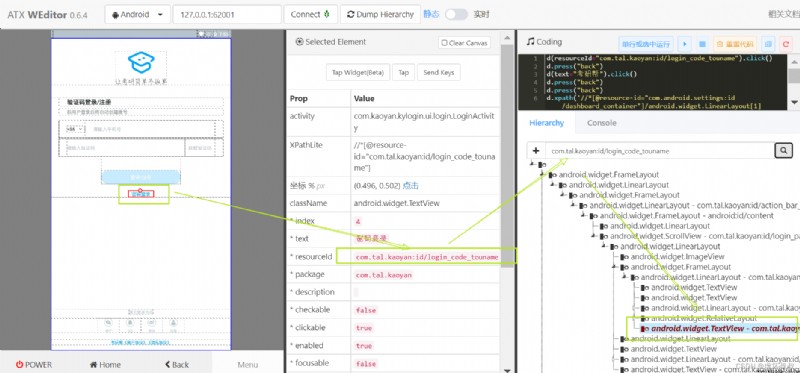Image resolution: width=800 pixels, height=373 pixels.
Task: Click Dump Hierarchy button
Action: click(380, 14)
